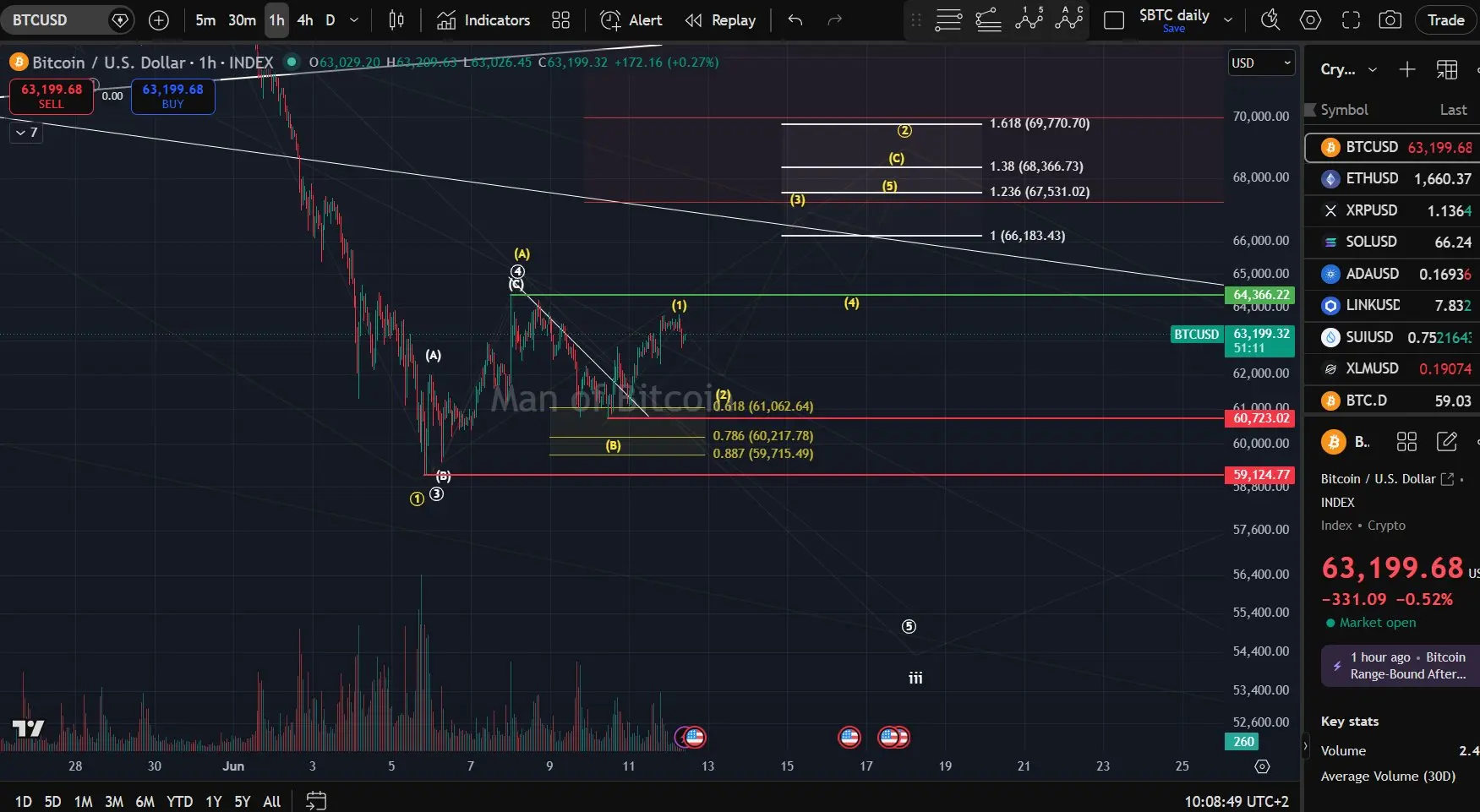Select SOLUSD in the watchlist
Screen dimensions: 1480x812
(x=1392, y=242)
